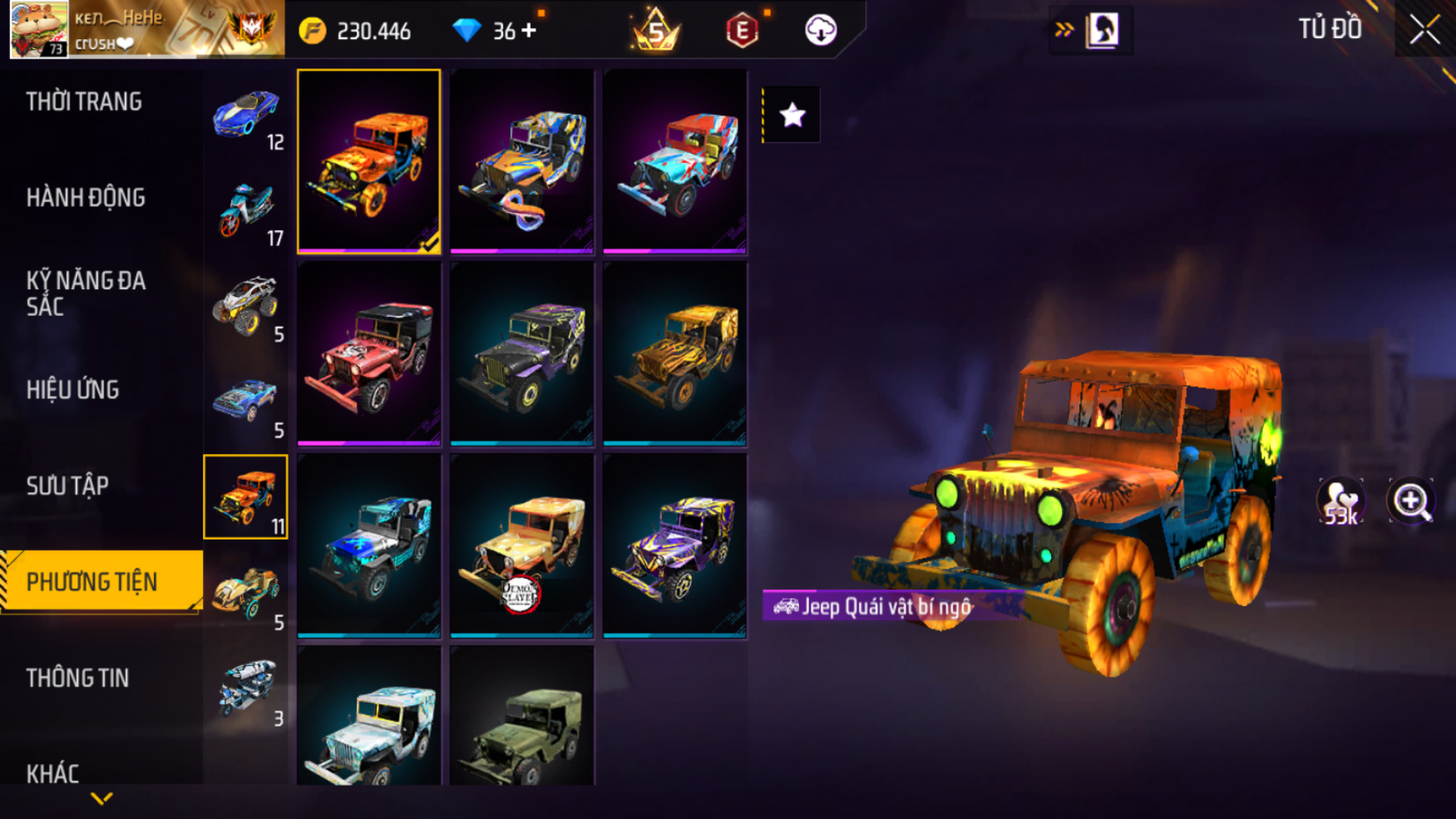Open the red E badge icon
This screenshot has height=819, width=1456.
coord(742,31)
